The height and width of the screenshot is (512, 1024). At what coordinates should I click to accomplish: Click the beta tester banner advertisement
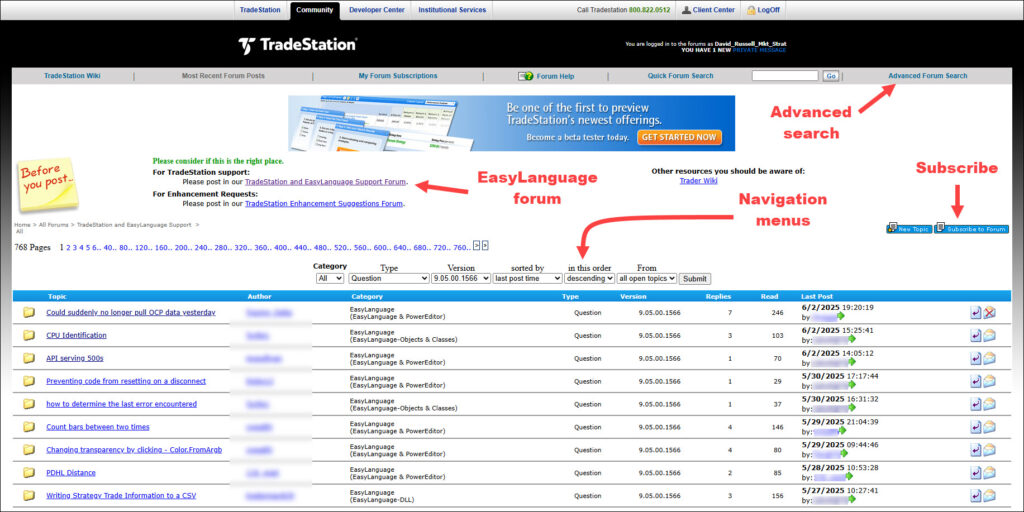coord(511,123)
